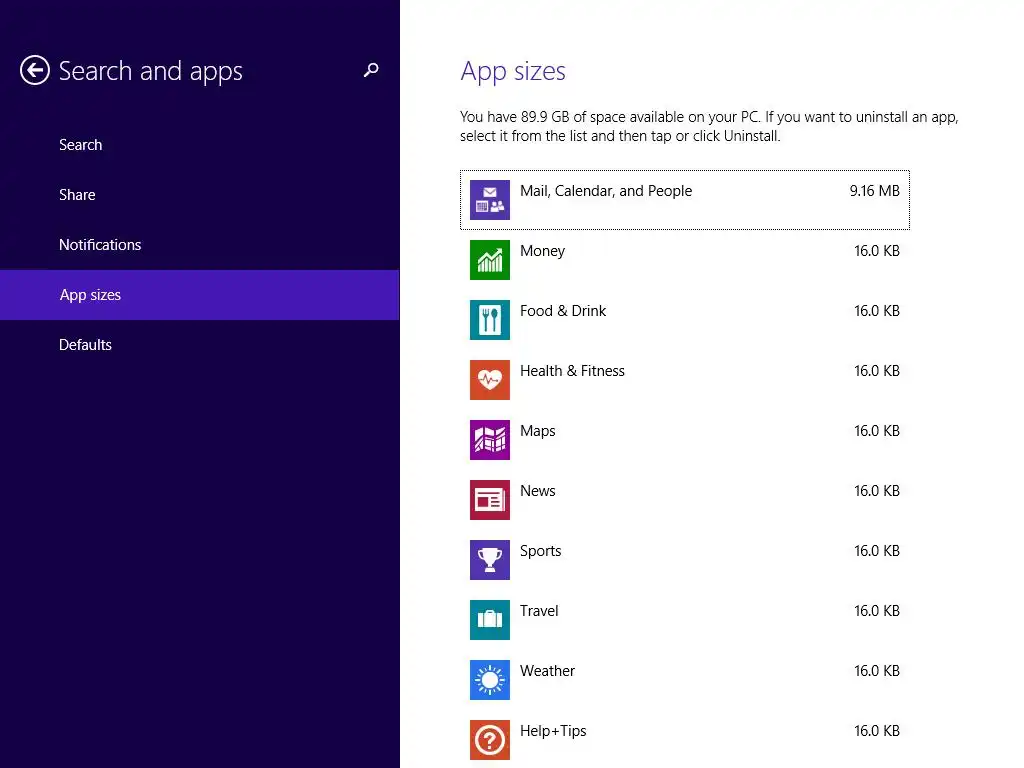Select the News app name
Viewport: 1024px width, 768px height.
tap(537, 491)
